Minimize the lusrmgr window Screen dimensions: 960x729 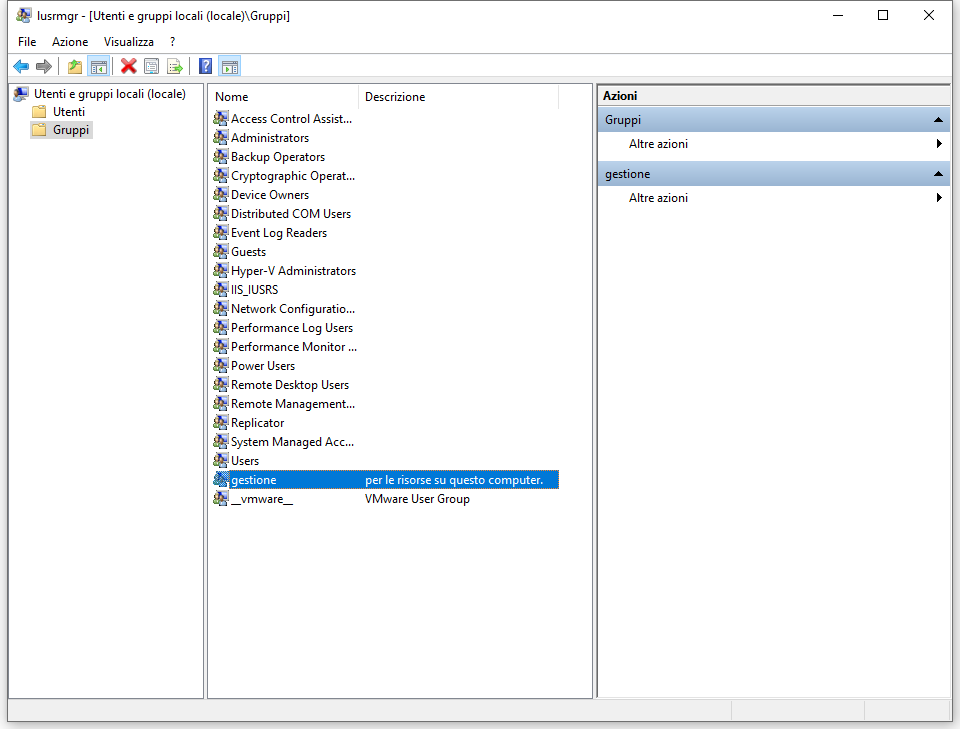[x=838, y=15]
